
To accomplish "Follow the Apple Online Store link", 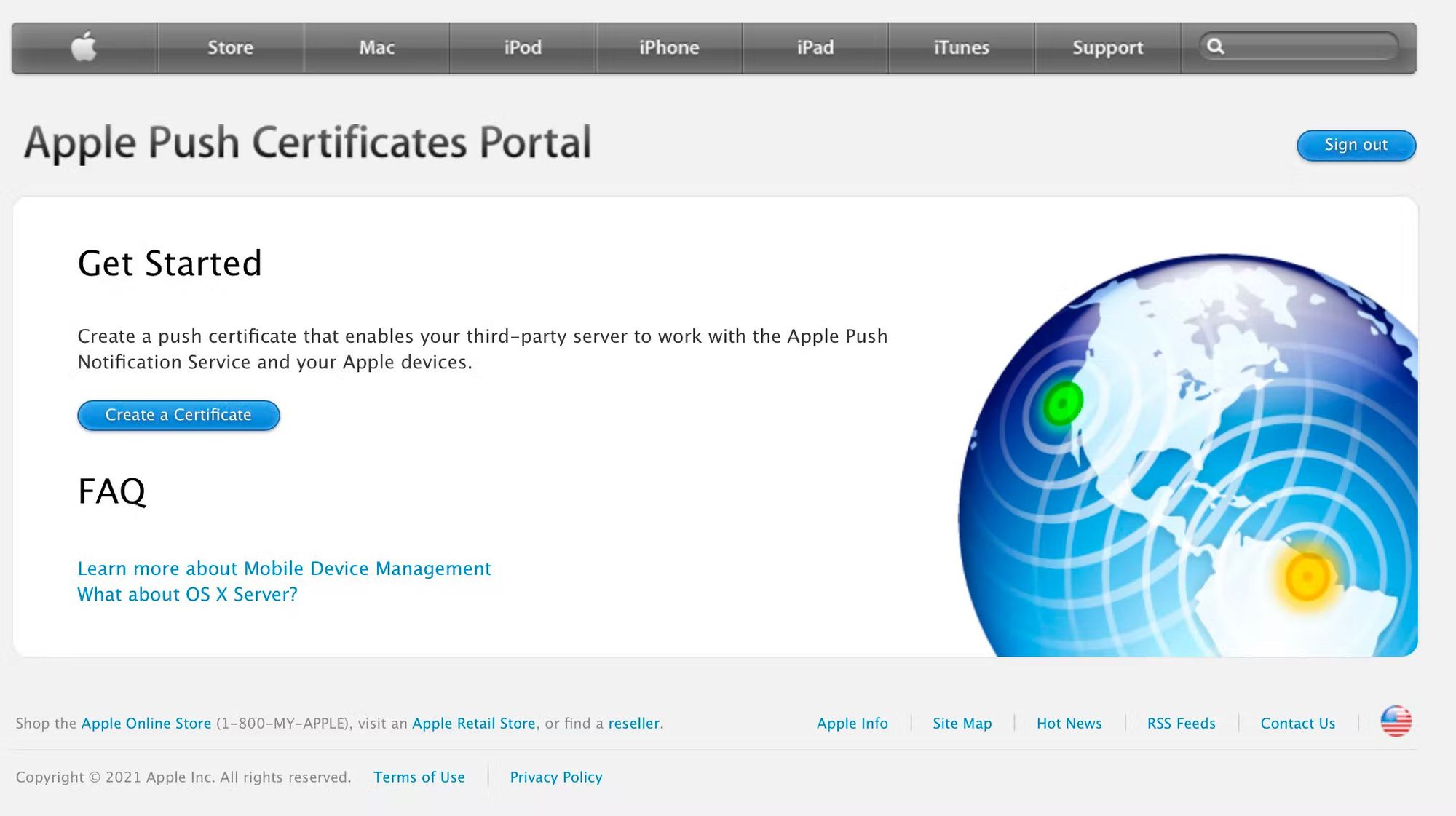I will pos(146,724).
